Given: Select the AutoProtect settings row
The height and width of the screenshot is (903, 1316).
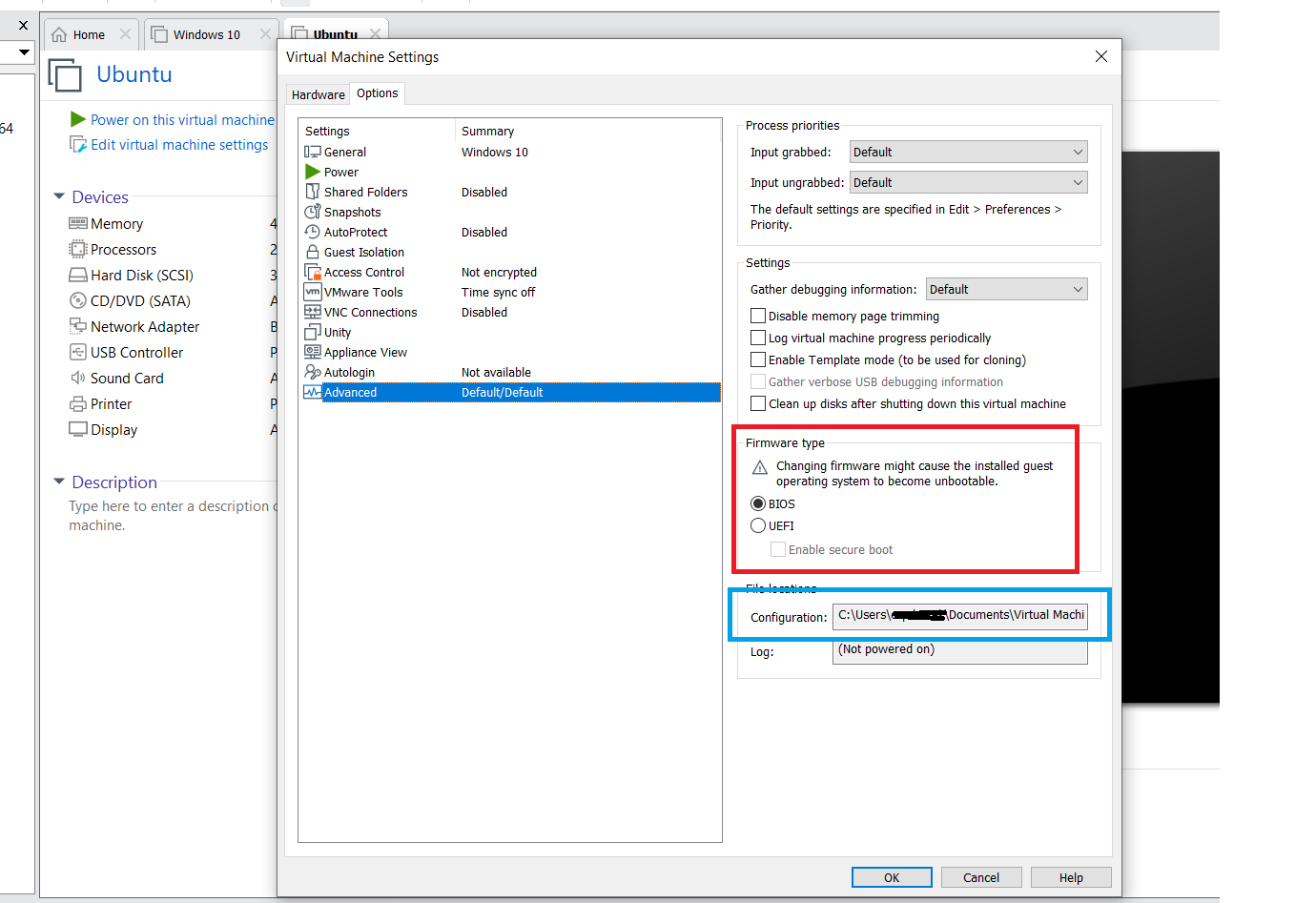Looking at the screenshot, I should click(510, 232).
